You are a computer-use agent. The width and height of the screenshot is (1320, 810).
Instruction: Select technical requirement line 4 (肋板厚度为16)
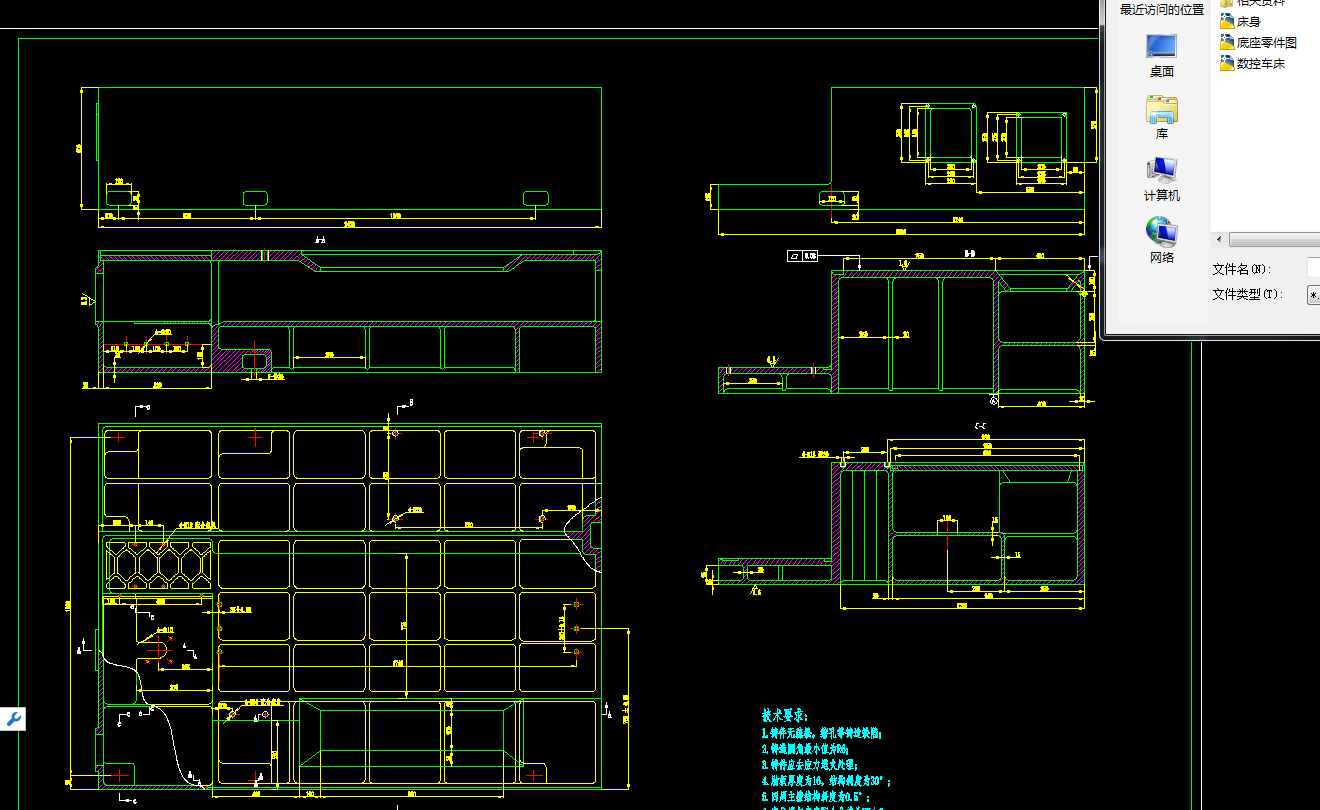(826, 781)
